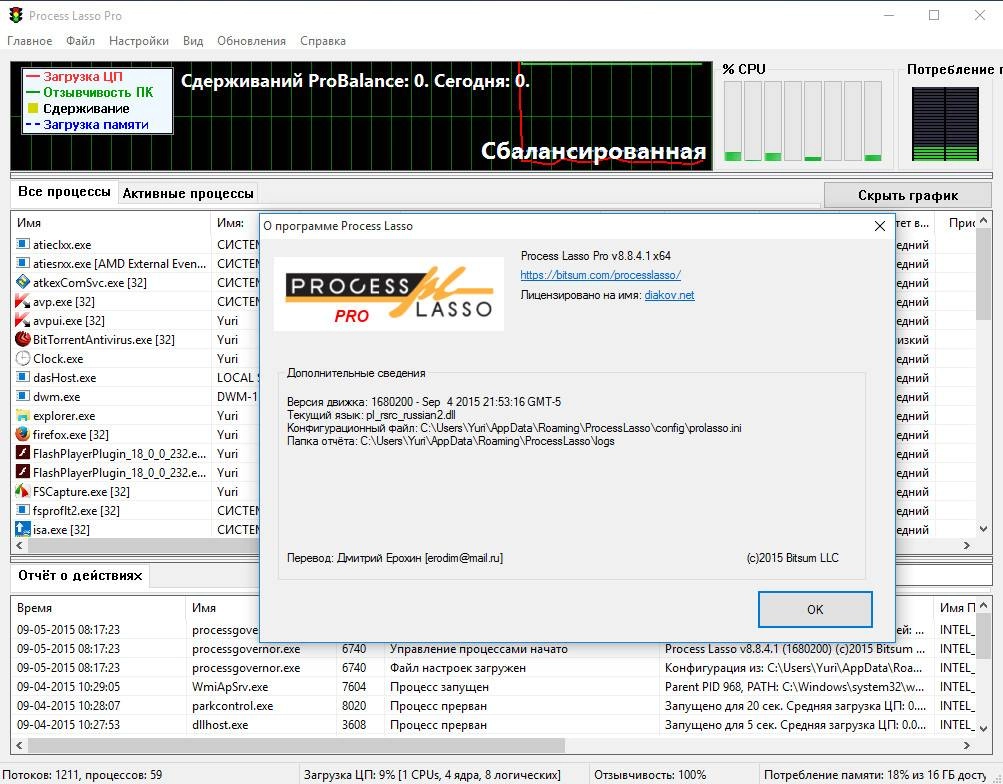
Task: Open the Справка menu
Action: [323, 41]
